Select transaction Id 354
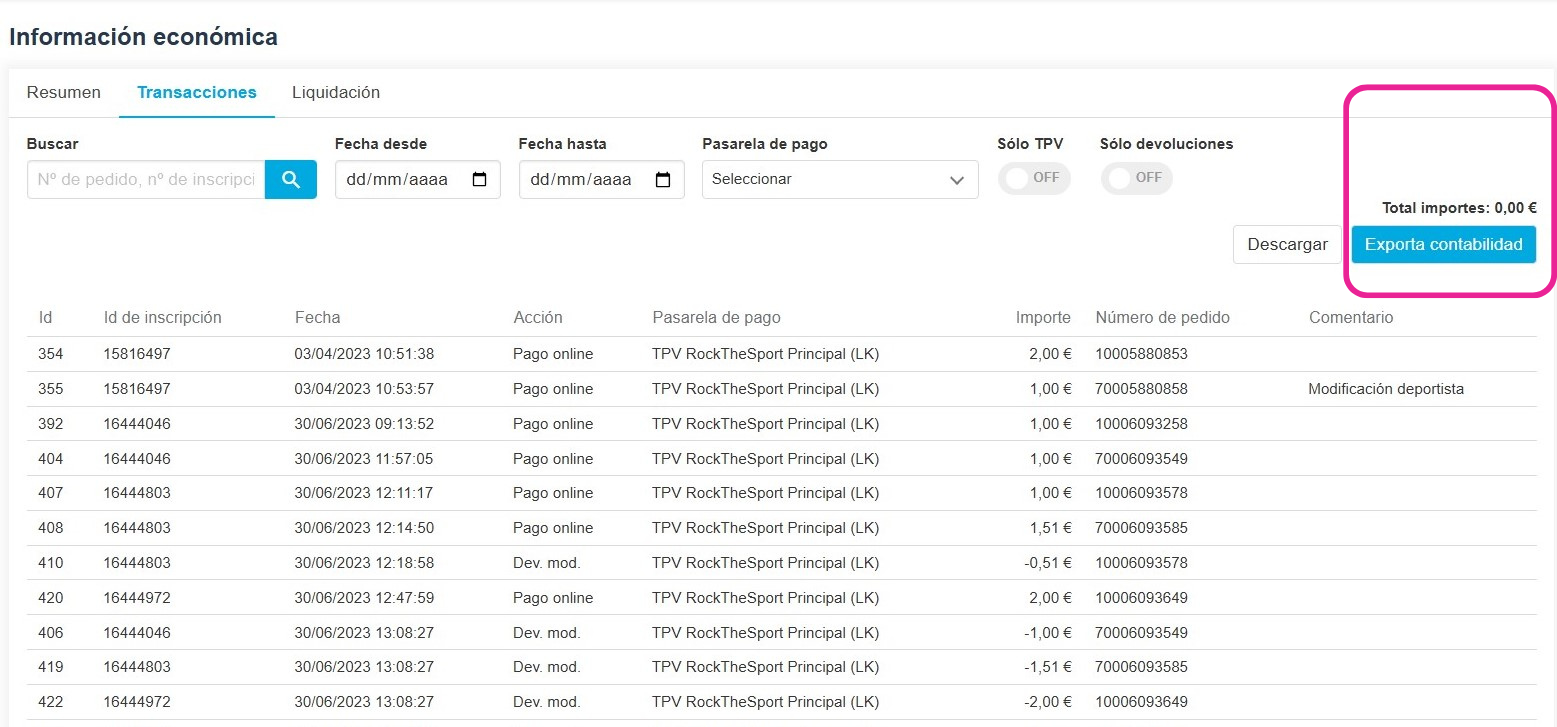 pos(50,354)
